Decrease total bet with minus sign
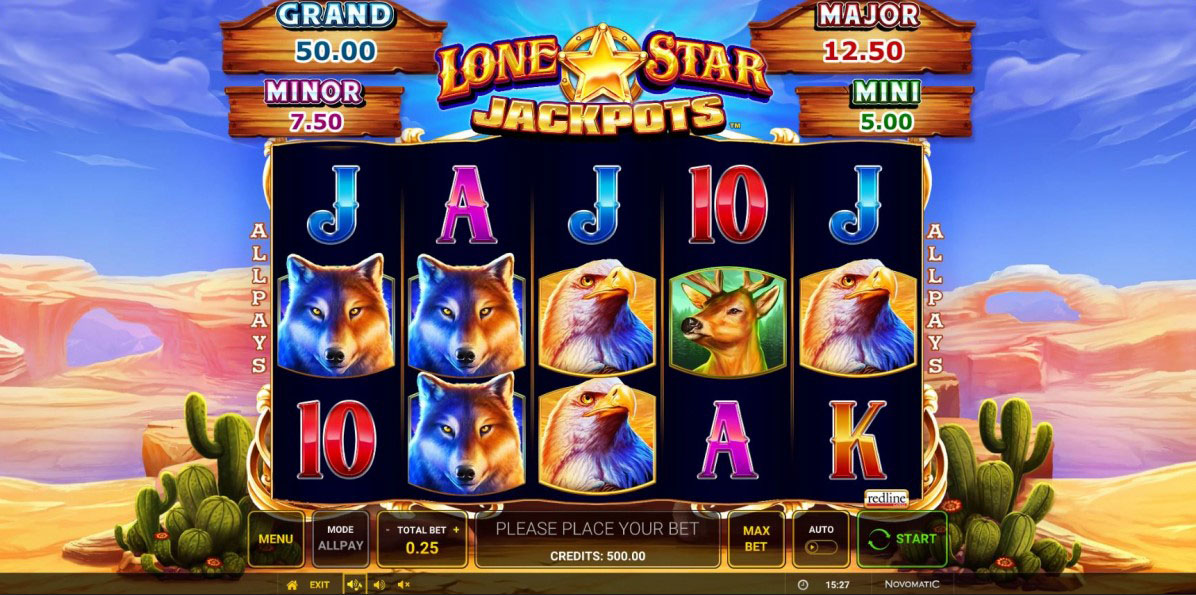Image resolution: width=1196 pixels, height=595 pixels. point(387,529)
